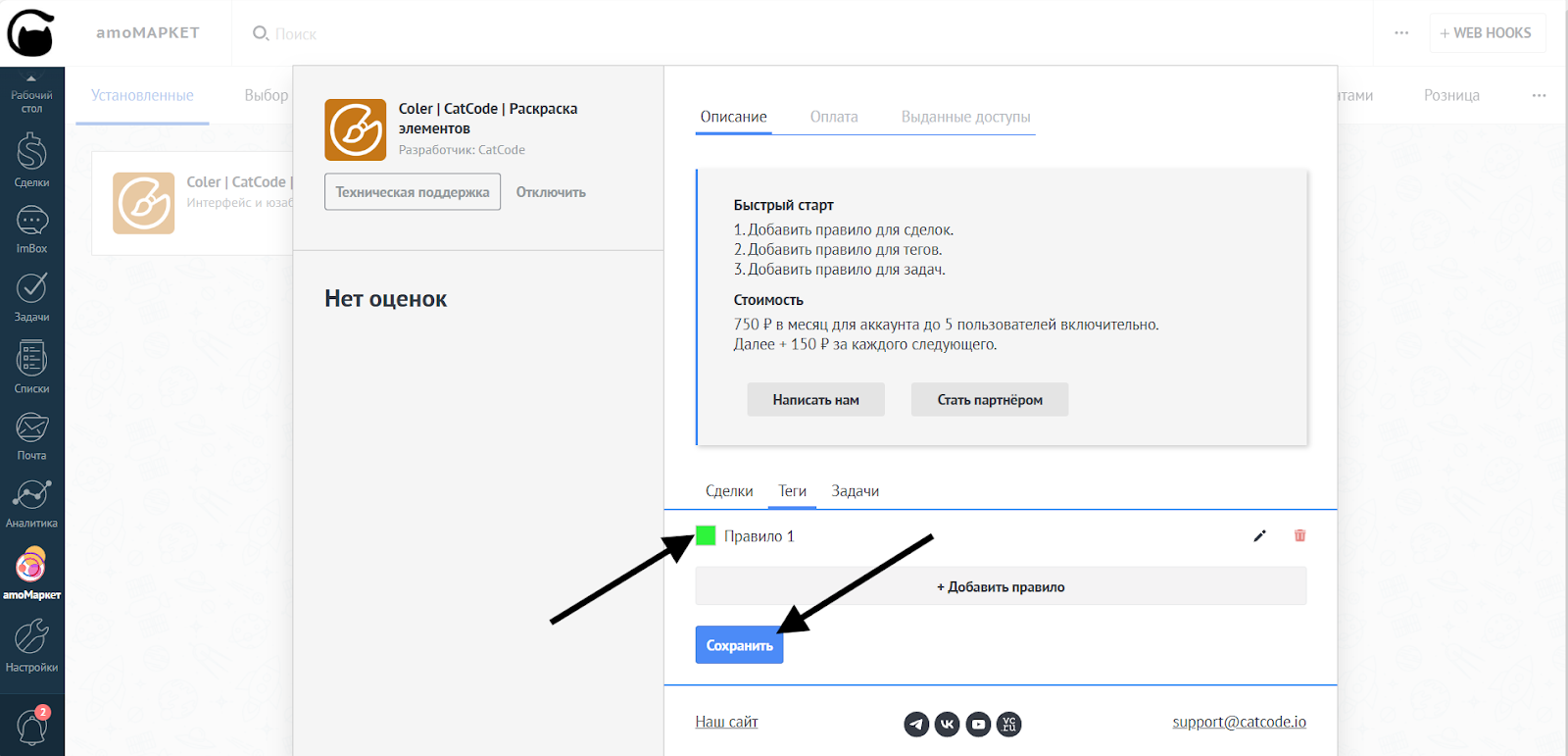This screenshot has width=1568, height=756.
Task: Click the green color swatch of Правило 1
Action: click(x=706, y=535)
